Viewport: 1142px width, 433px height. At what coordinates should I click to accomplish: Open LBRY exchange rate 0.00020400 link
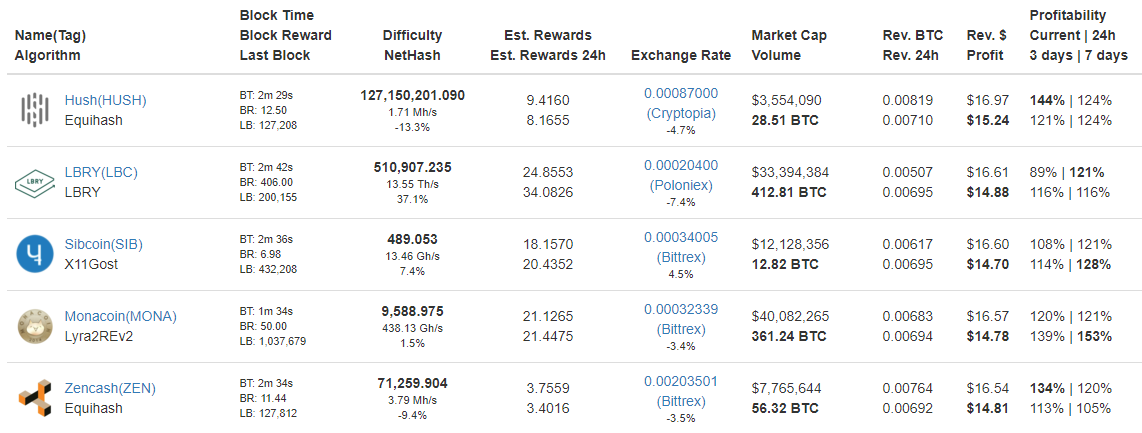pyautogui.click(x=681, y=165)
